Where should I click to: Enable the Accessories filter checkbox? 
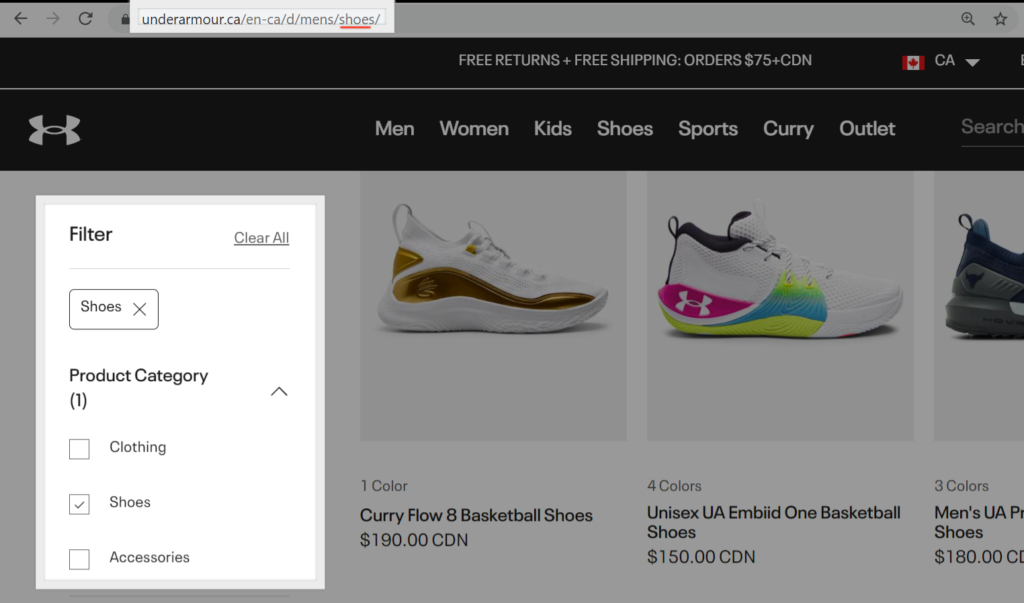[x=79, y=559]
